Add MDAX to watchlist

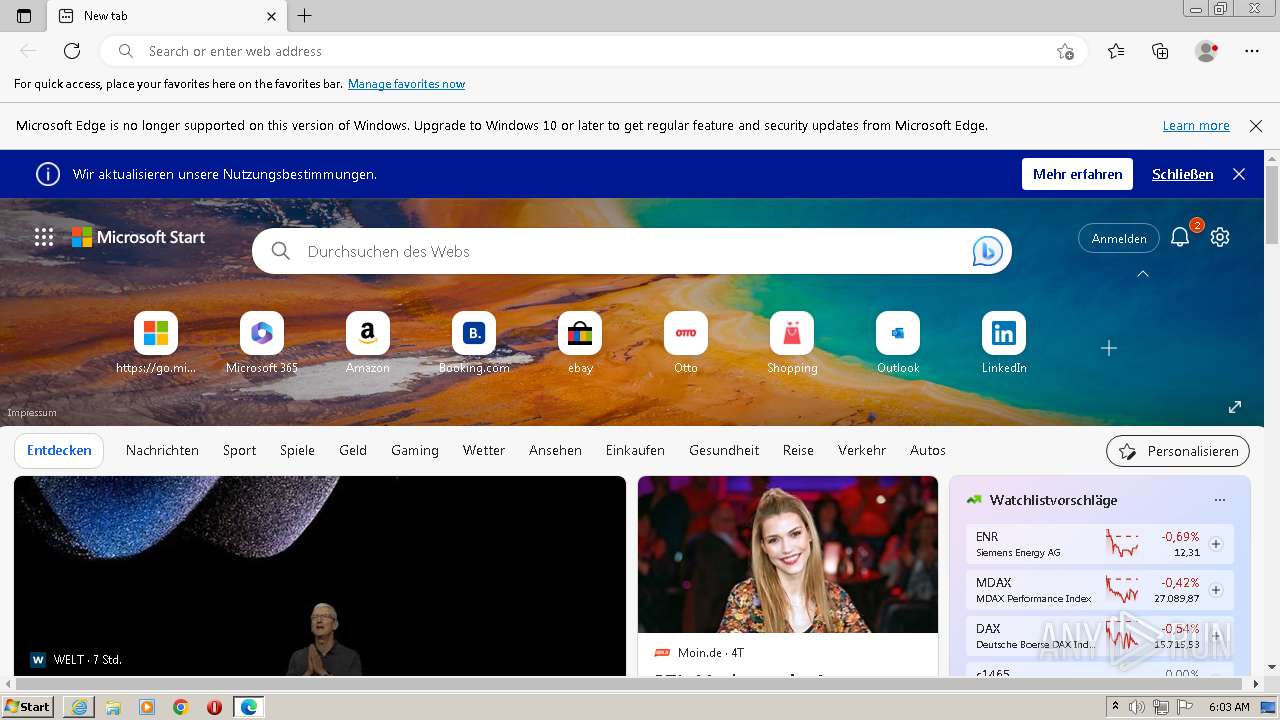[1216, 590]
